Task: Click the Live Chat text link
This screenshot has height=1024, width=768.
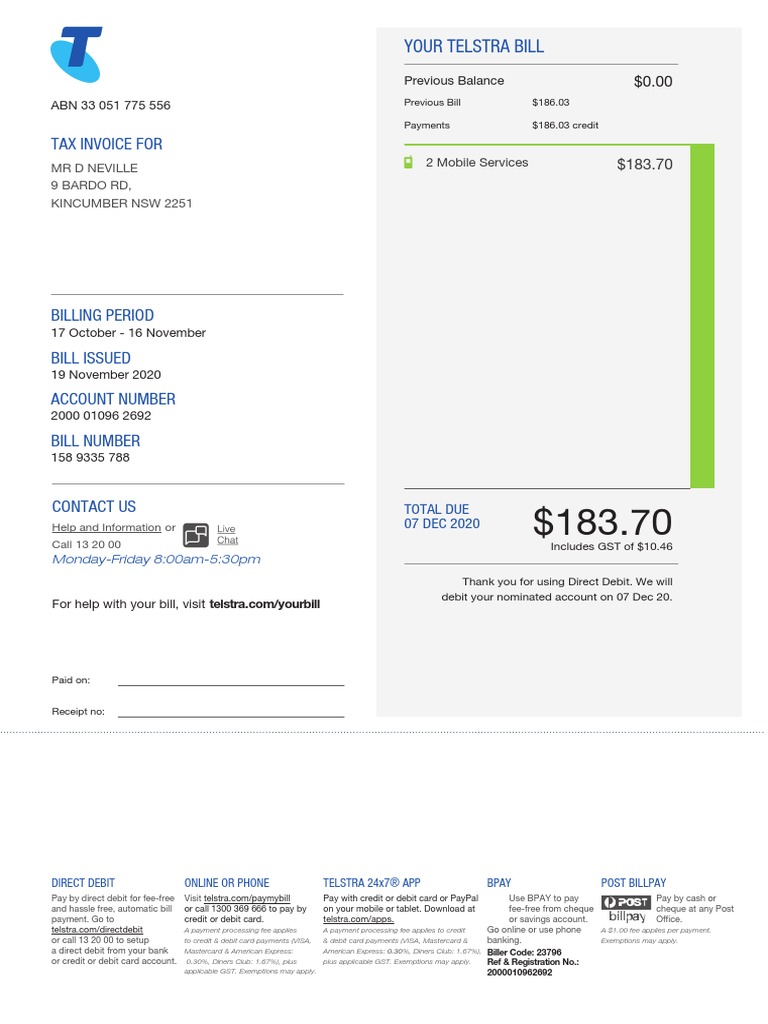Action: 227,534
